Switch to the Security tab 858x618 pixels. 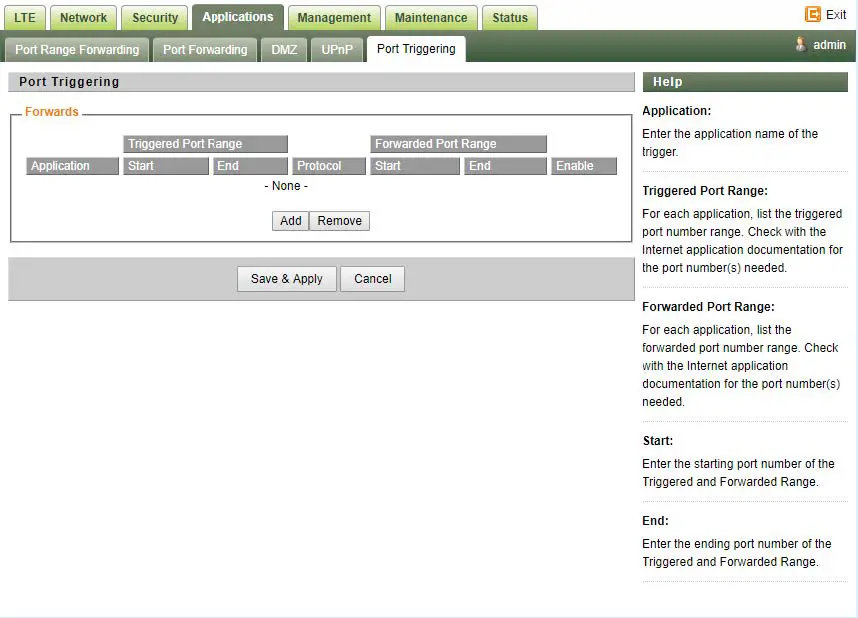pyautogui.click(x=155, y=18)
